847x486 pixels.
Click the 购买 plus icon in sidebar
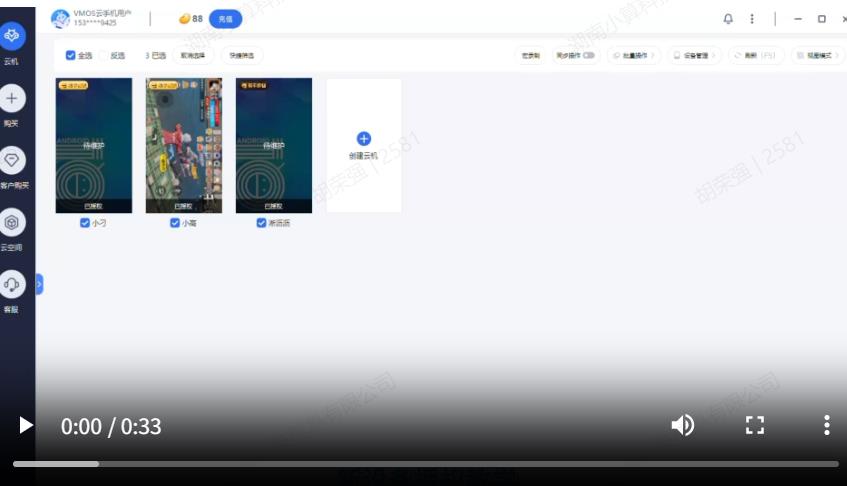click(x=12, y=98)
